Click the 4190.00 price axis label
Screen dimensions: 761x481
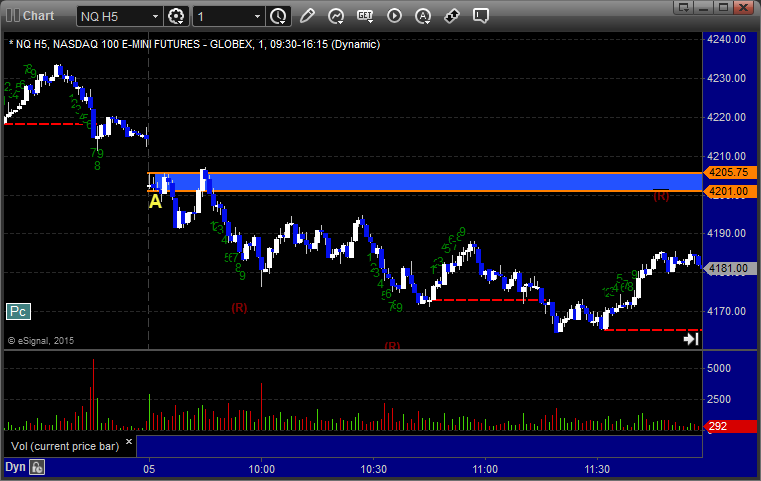(x=727, y=233)
